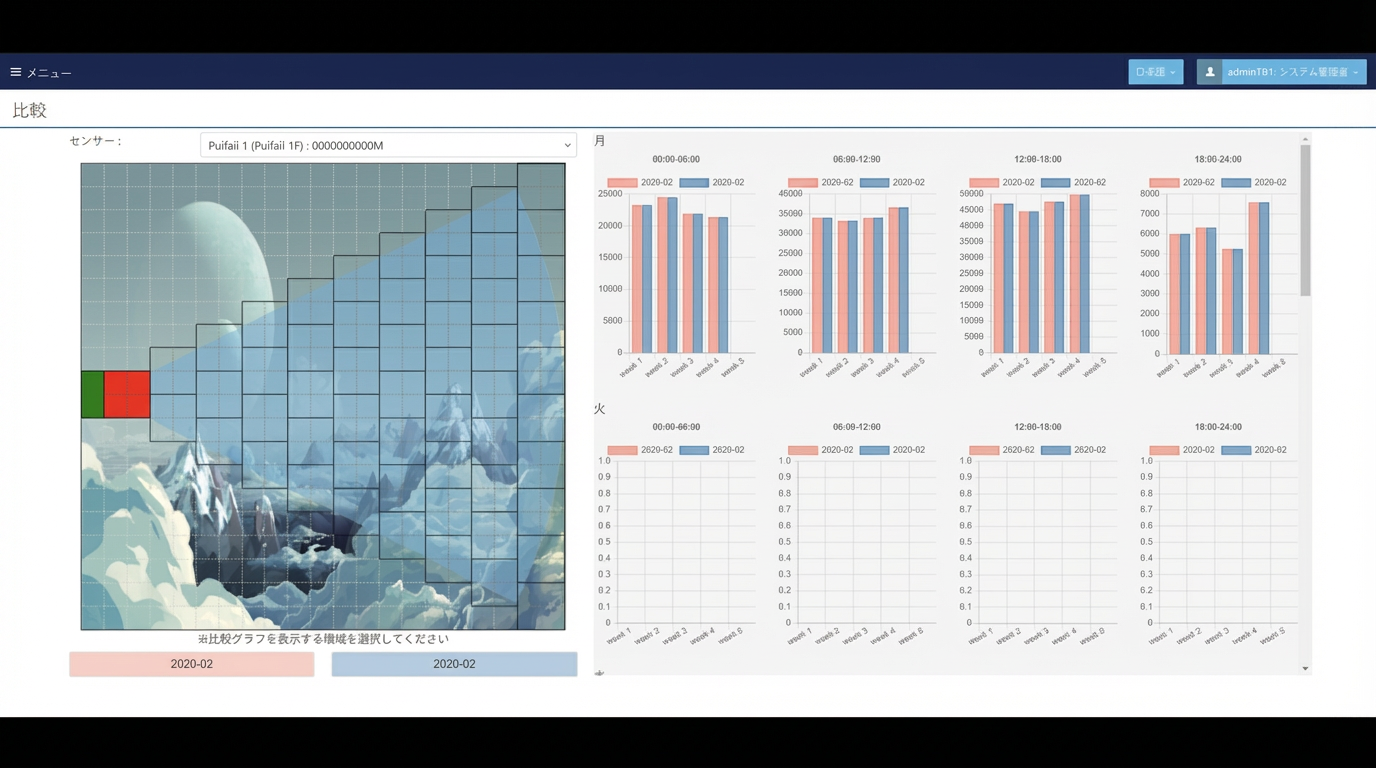Click the メニュー label in the top bar

[x=49, y=73]
